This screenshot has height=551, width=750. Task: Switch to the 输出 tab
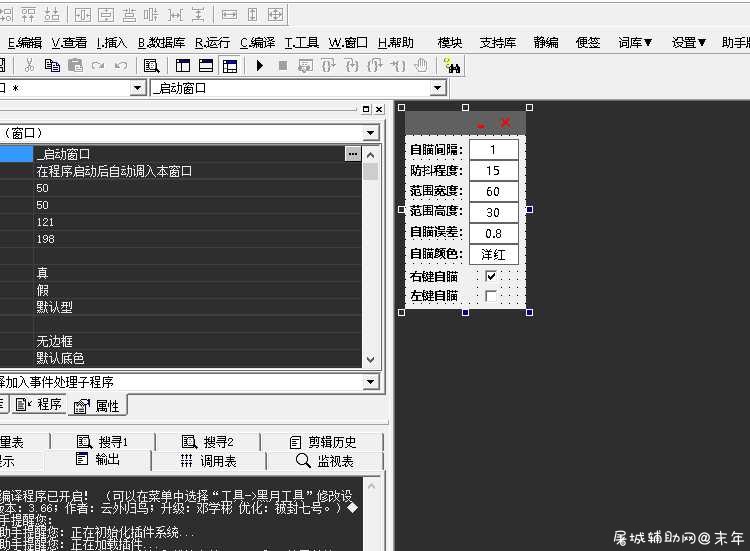coord(98,460)
